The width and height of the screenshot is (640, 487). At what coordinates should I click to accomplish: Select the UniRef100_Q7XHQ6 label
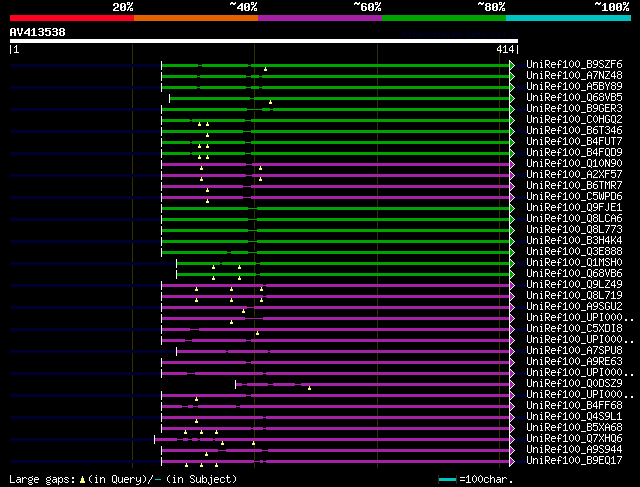point(574,439)
